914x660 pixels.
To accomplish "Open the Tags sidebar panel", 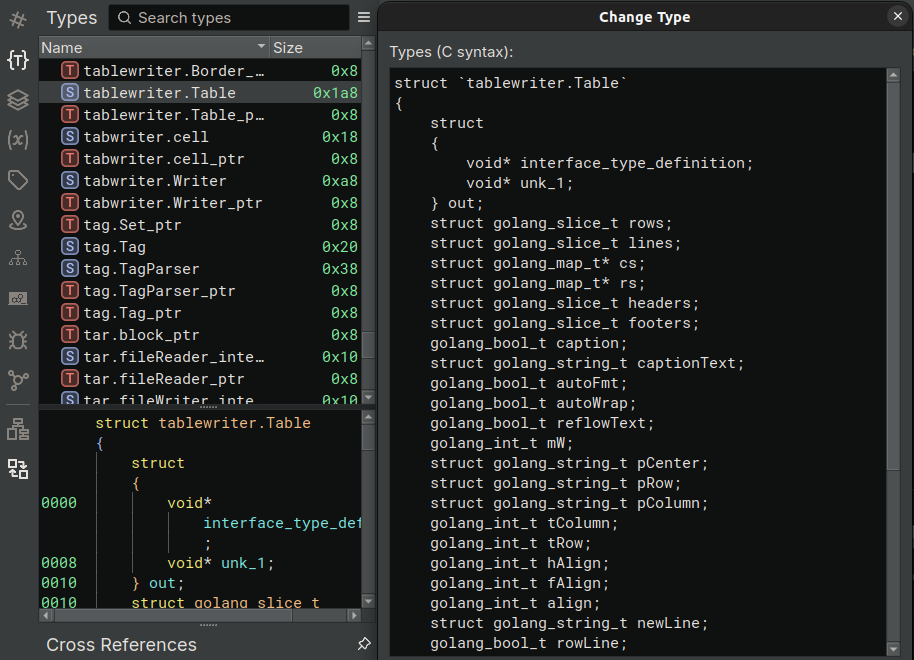I will 18,180.
